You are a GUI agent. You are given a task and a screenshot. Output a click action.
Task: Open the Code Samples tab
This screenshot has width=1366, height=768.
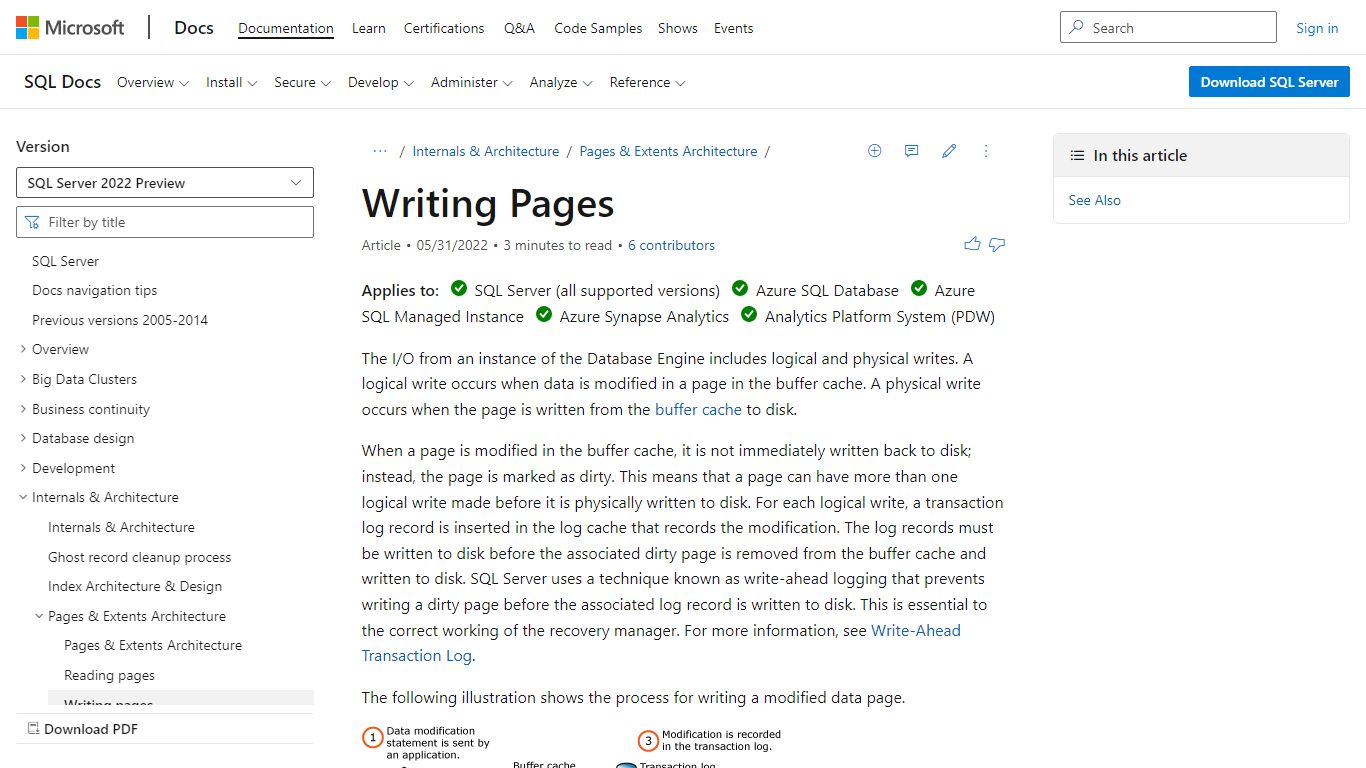point(598,28)
